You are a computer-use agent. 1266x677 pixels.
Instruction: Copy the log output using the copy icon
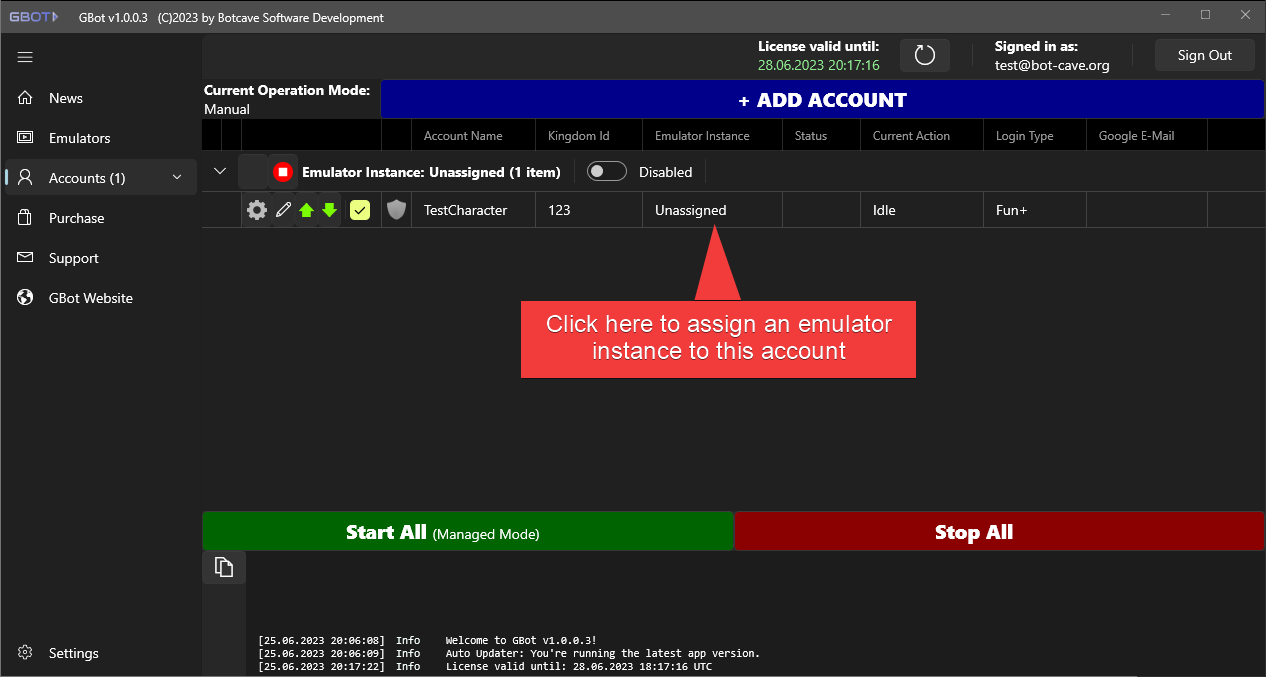(223, 566)
